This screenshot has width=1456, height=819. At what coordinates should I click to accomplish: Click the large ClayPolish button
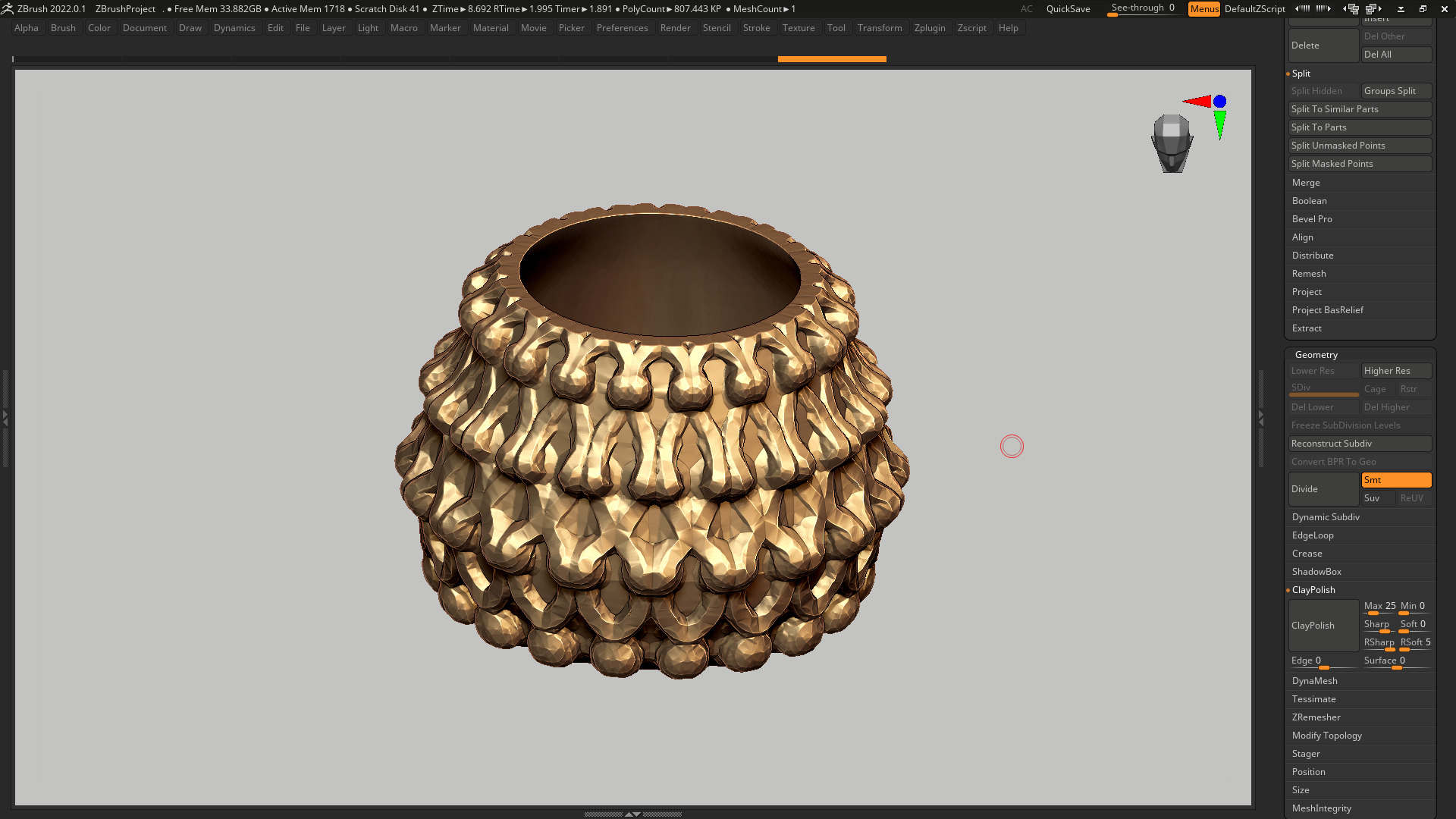[1323, 626]
